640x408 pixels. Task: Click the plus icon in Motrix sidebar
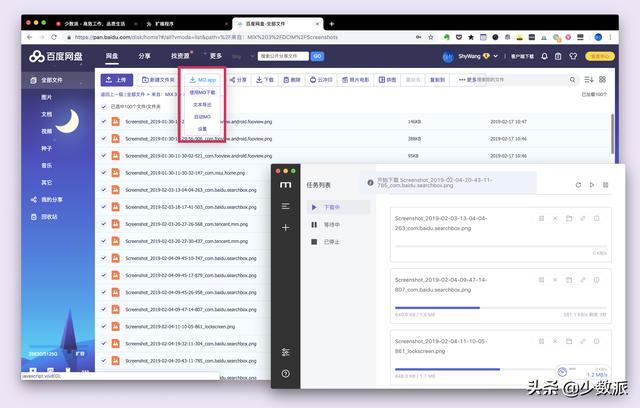286,227
